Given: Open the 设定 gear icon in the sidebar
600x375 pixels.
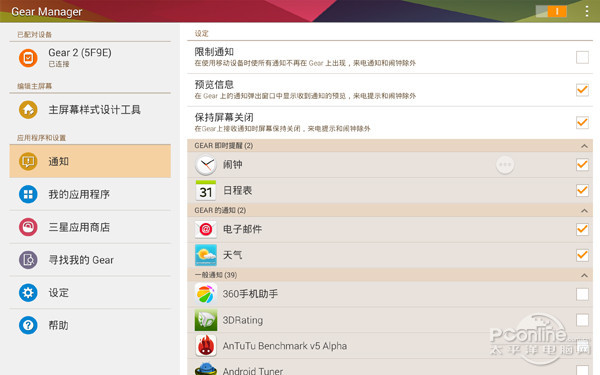Looking at the screenshot, I should coord(28,293).
